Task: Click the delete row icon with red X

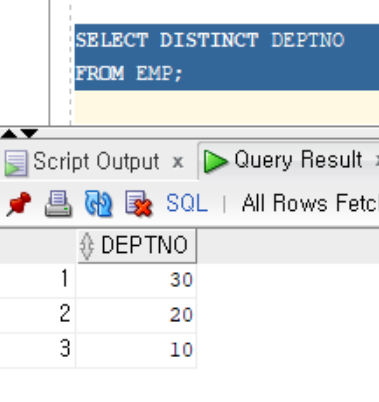Action: pyautogui.click(x=138, y=204)
